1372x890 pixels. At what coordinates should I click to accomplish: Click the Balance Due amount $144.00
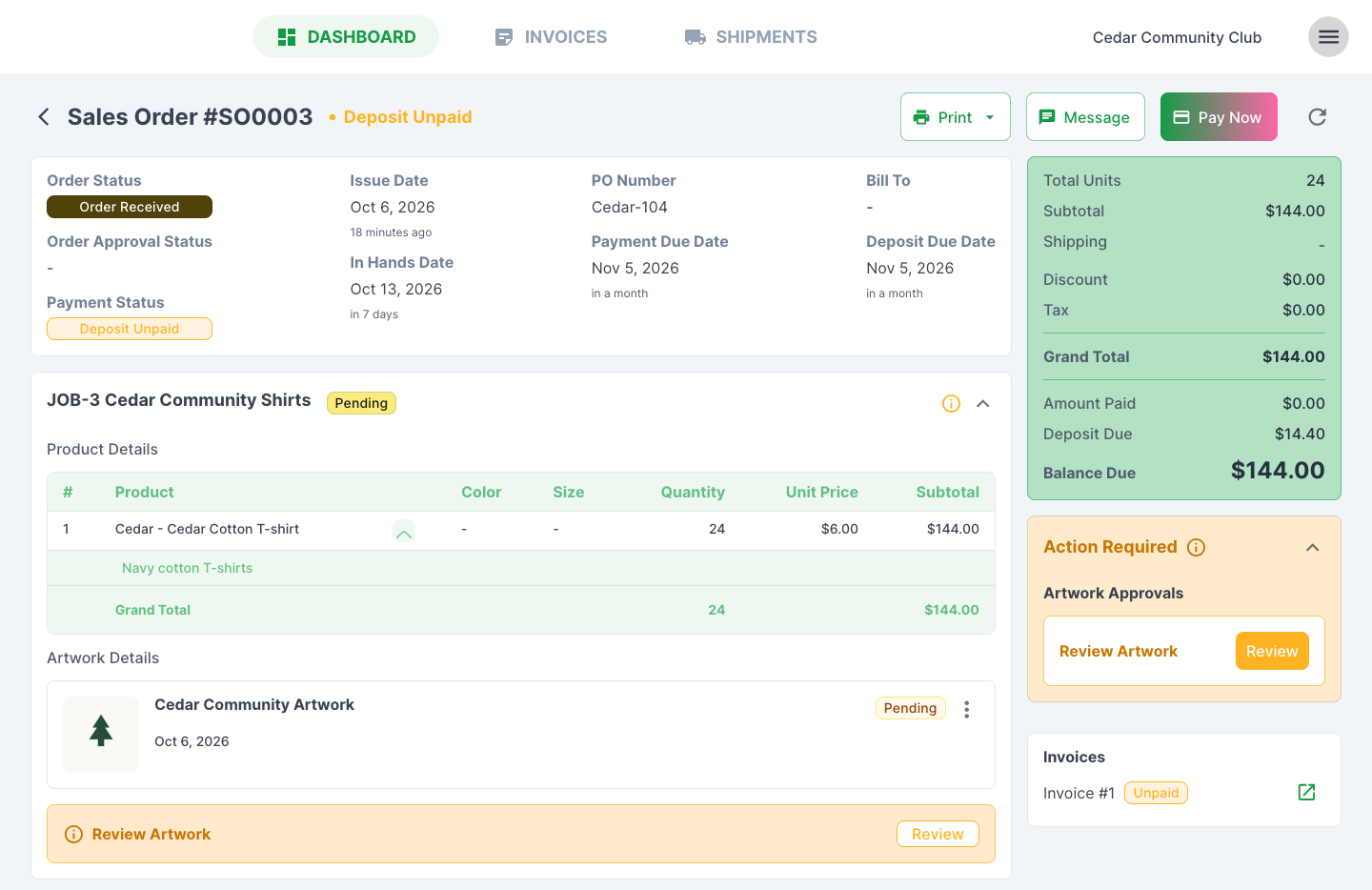point(1278,471)
